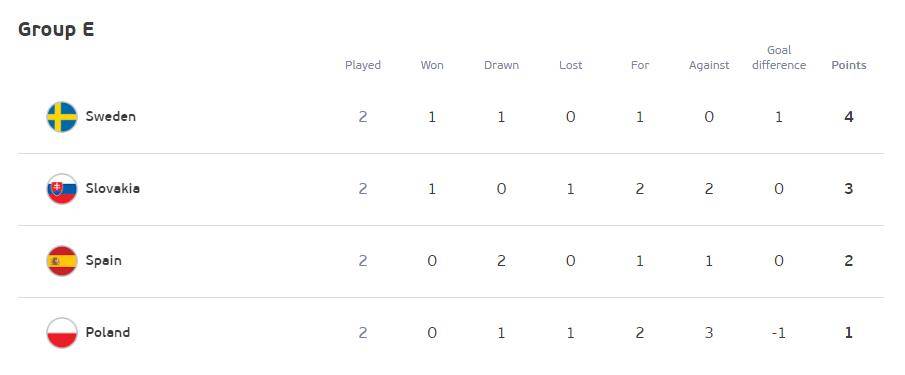Viewport: 905px width, 375px height.
Task: Click Poland's goal difference of -1
Action: [x=779, y=333]
